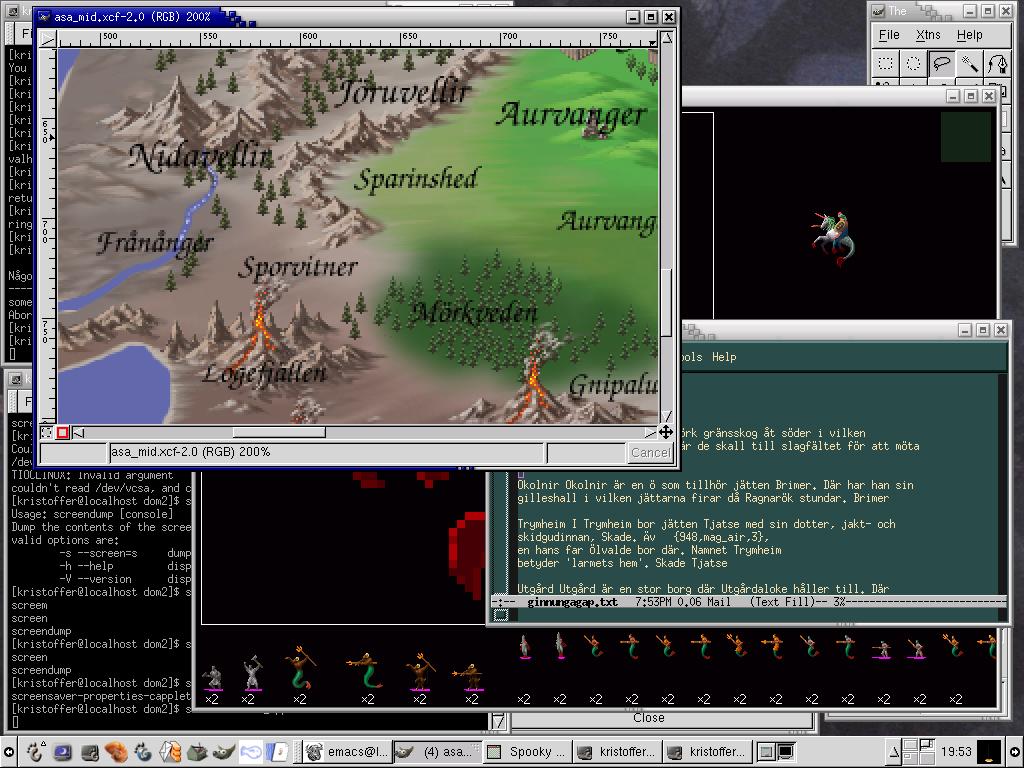Click the vertical scrollbar thumb in image window
1024x768 pixels.
pos(667,302)
